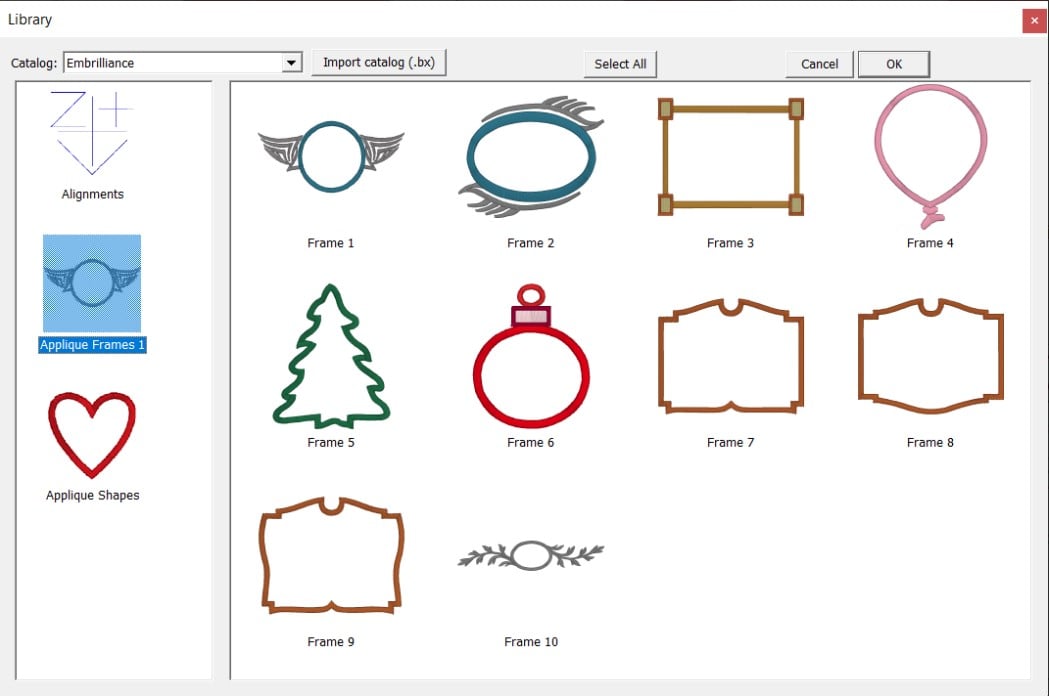Select the red ornament Frame 6
This screenshot has width=1049, height=696.
tap(531, 356)
